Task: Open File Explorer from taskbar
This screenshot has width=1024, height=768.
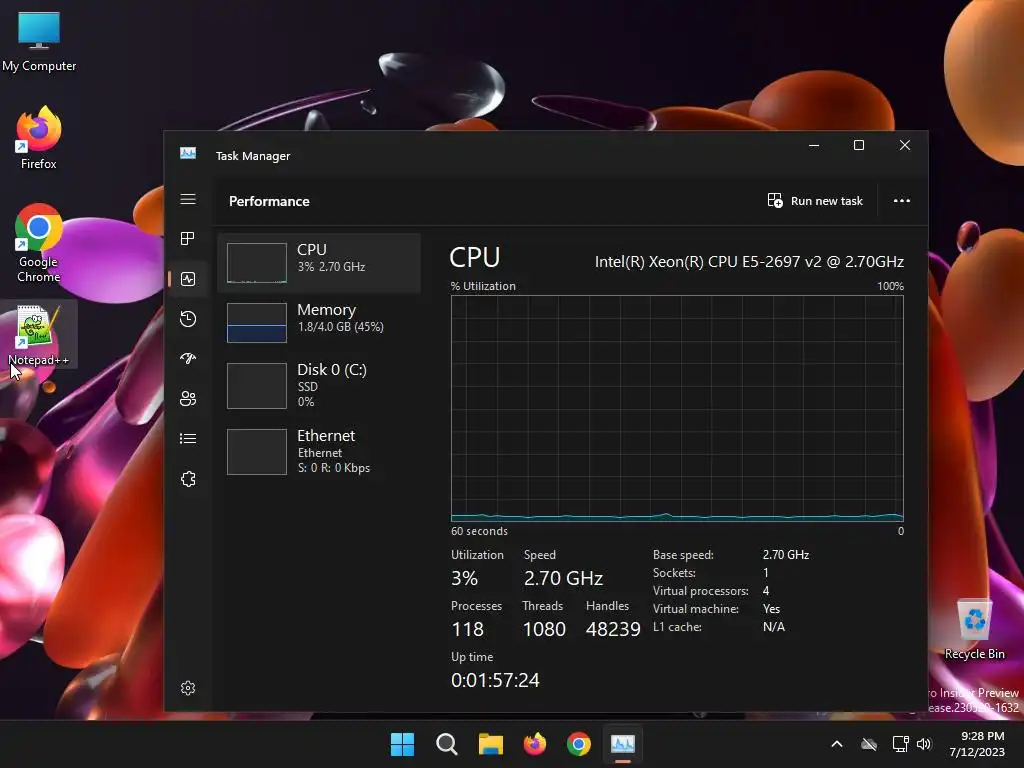Action: 490,744
